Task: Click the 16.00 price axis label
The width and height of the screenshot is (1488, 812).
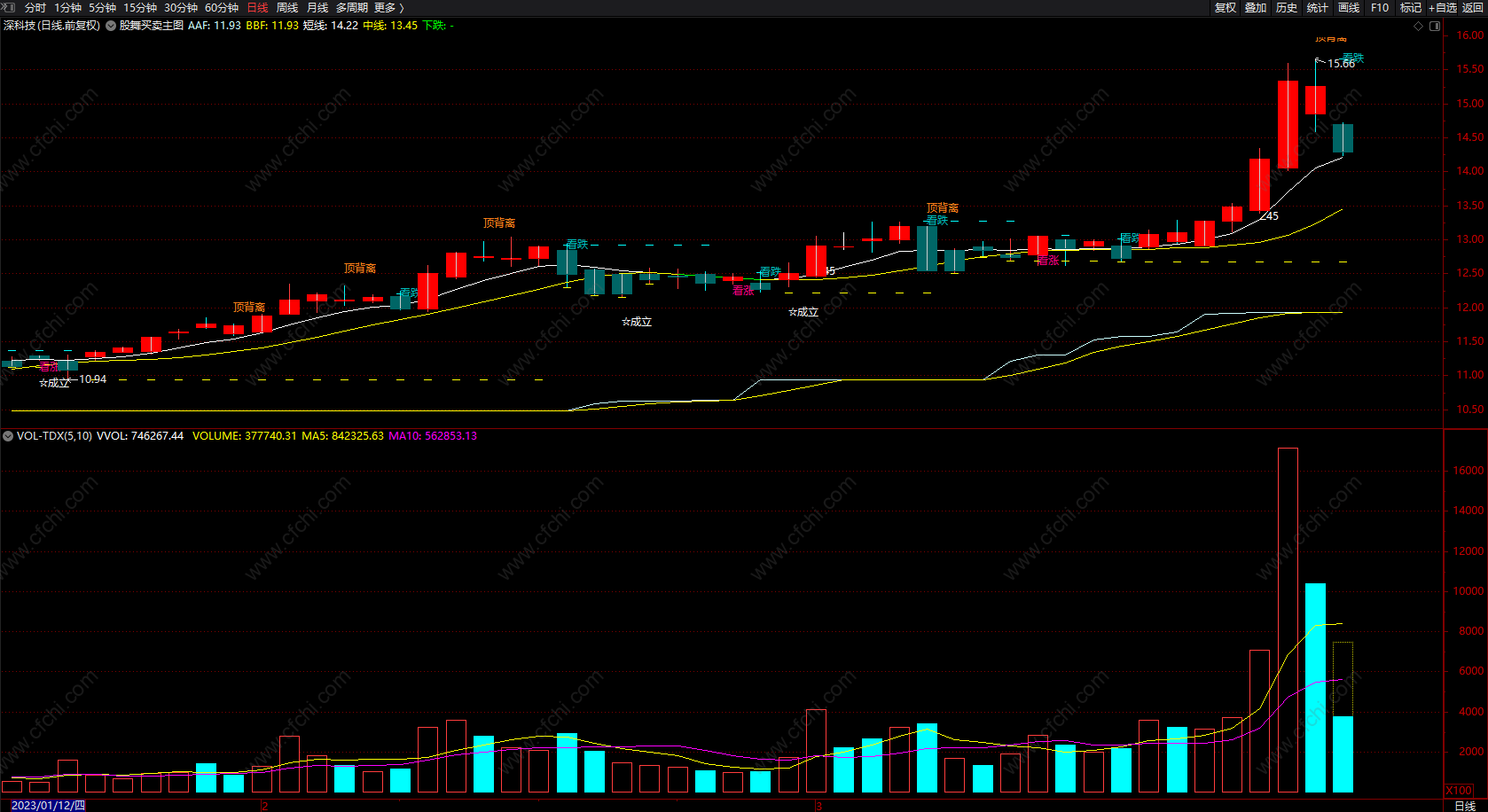Action: coord(1469,35)
